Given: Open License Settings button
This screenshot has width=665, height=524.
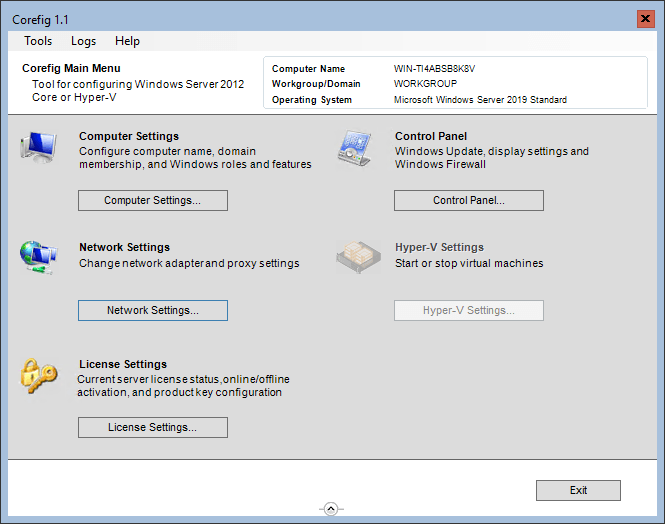Looking at the screenshot, I should coord(153,427).
